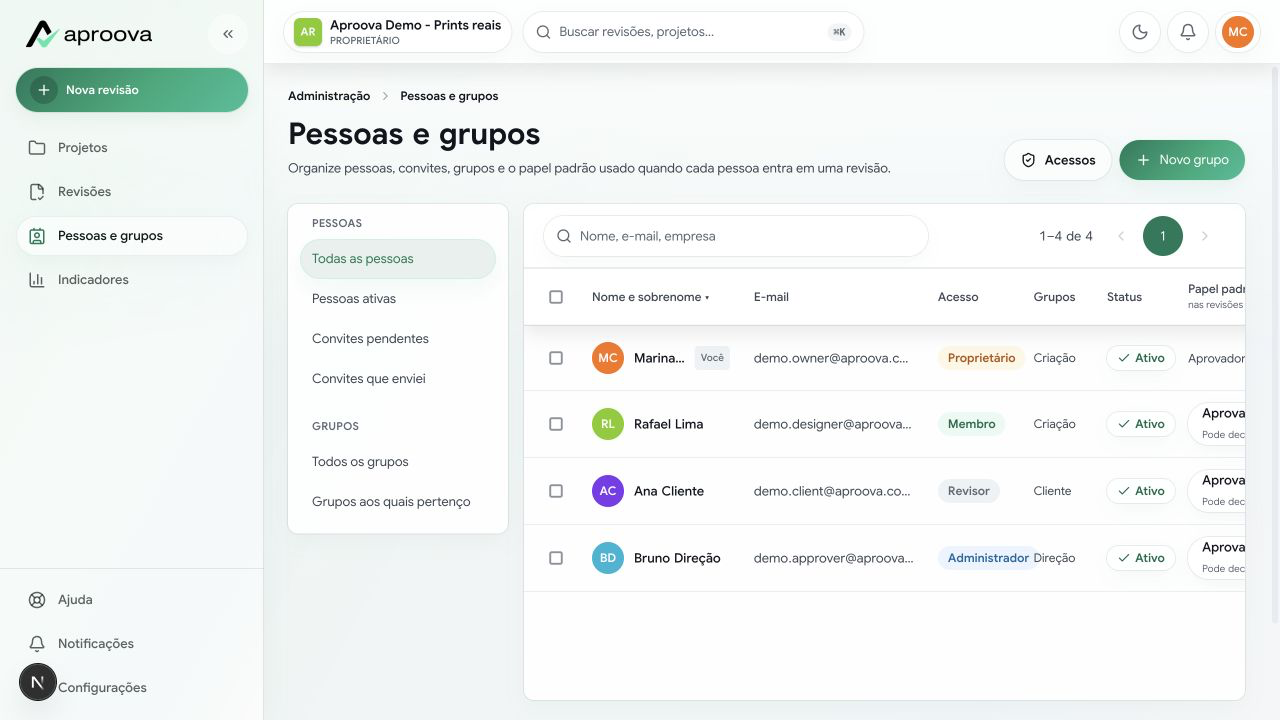Click the Cliente group cell
The height and width of the screenshot is (720, 1280).
tap(1053, 491)
